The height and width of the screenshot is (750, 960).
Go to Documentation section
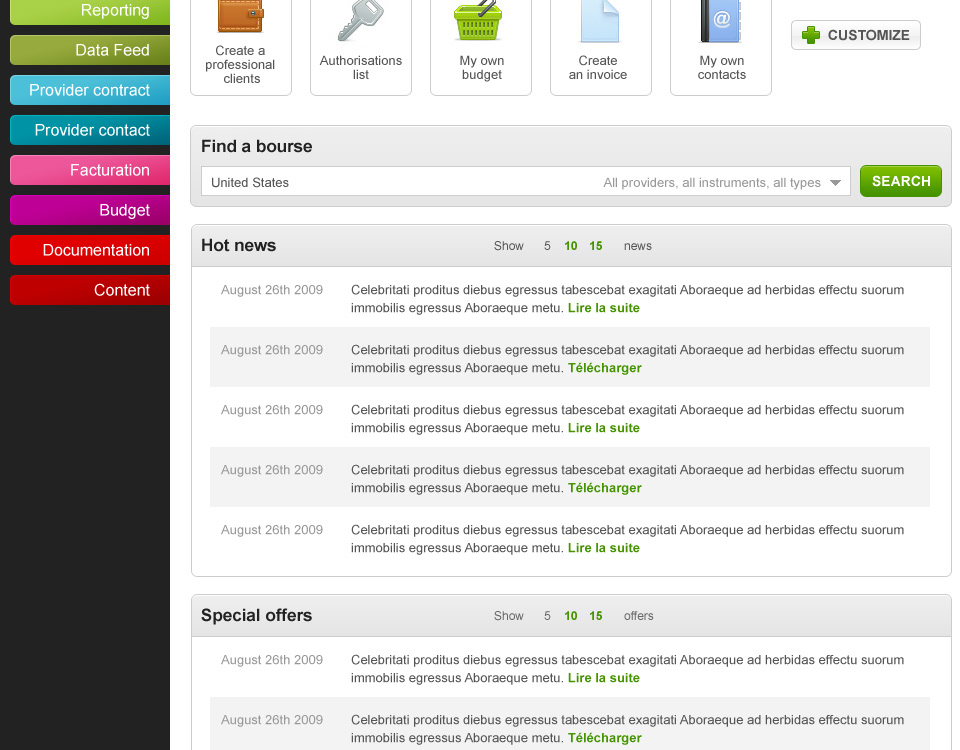click(90, 250)
